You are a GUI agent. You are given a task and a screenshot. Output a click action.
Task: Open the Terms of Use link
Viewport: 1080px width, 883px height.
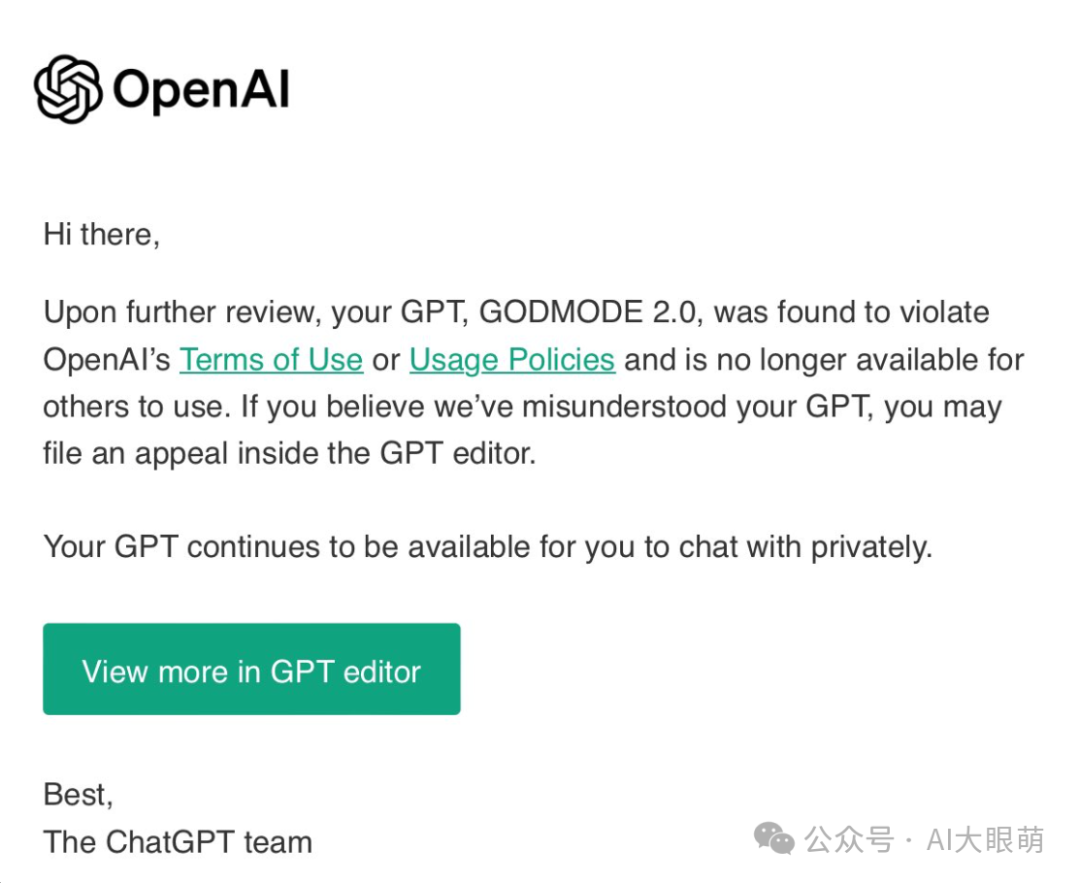click(271, 359)
